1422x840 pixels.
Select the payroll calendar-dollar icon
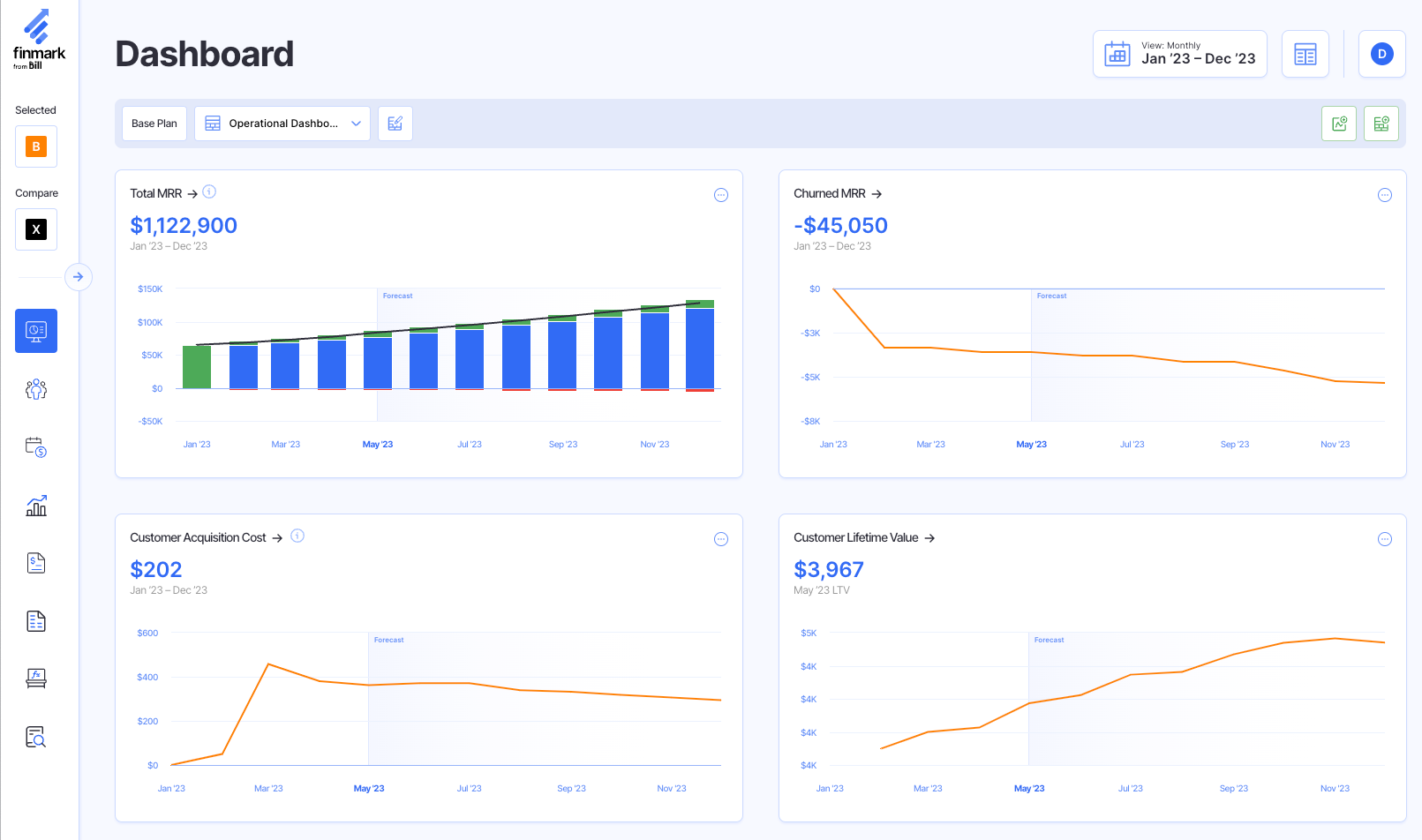[35, 448]
